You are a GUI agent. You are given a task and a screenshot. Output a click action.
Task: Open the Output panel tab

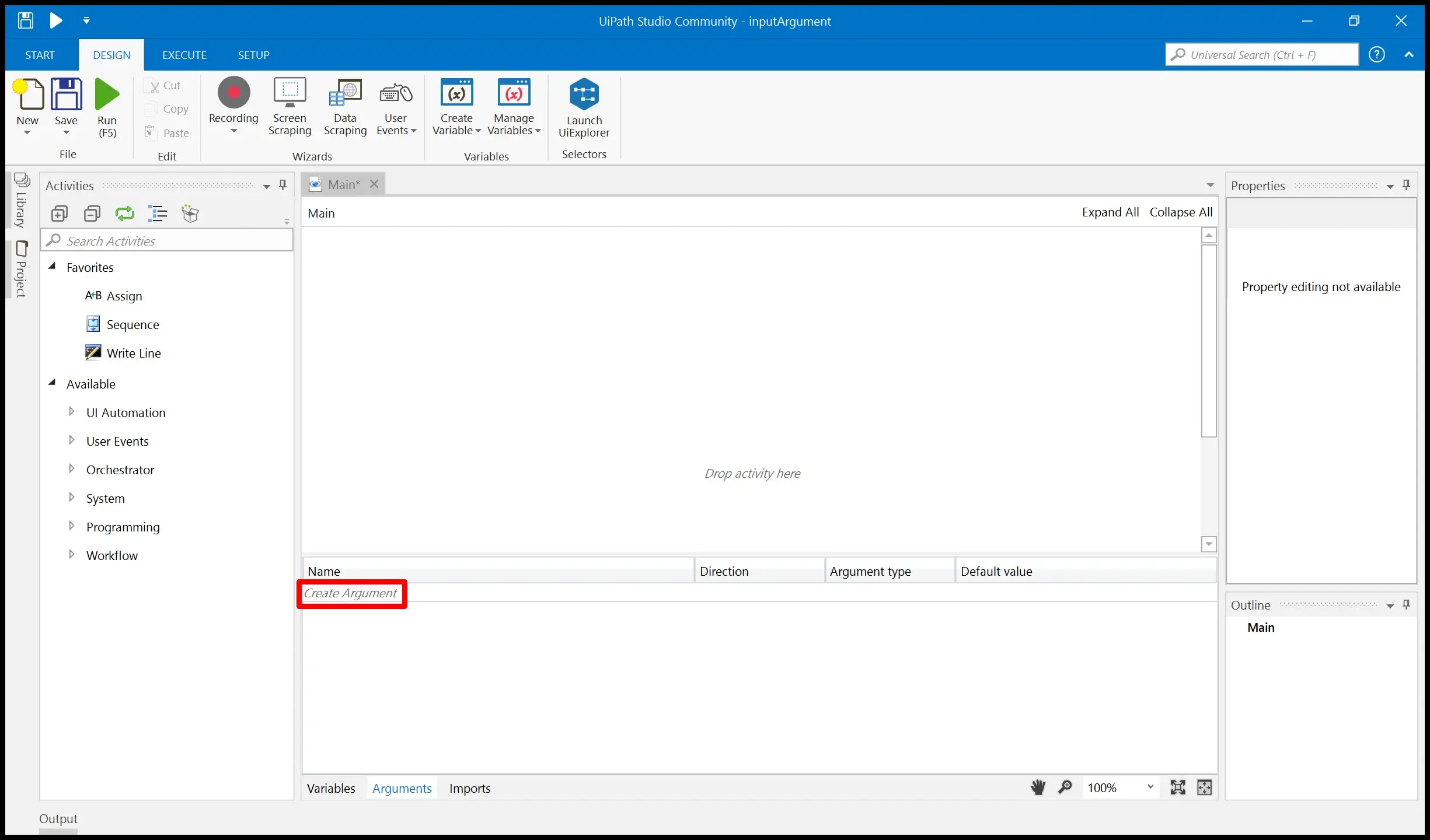pos(58,819)
